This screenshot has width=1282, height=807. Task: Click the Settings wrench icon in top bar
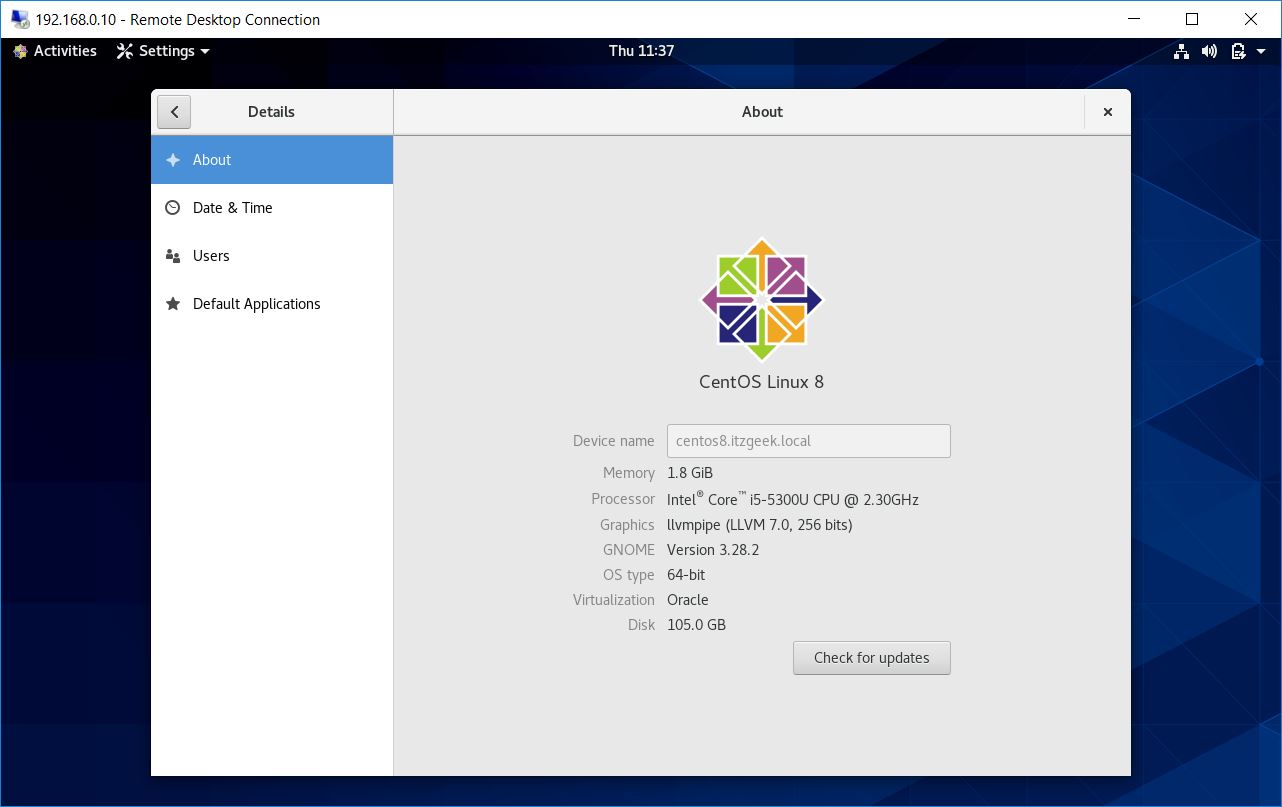(x=125, y=51)
